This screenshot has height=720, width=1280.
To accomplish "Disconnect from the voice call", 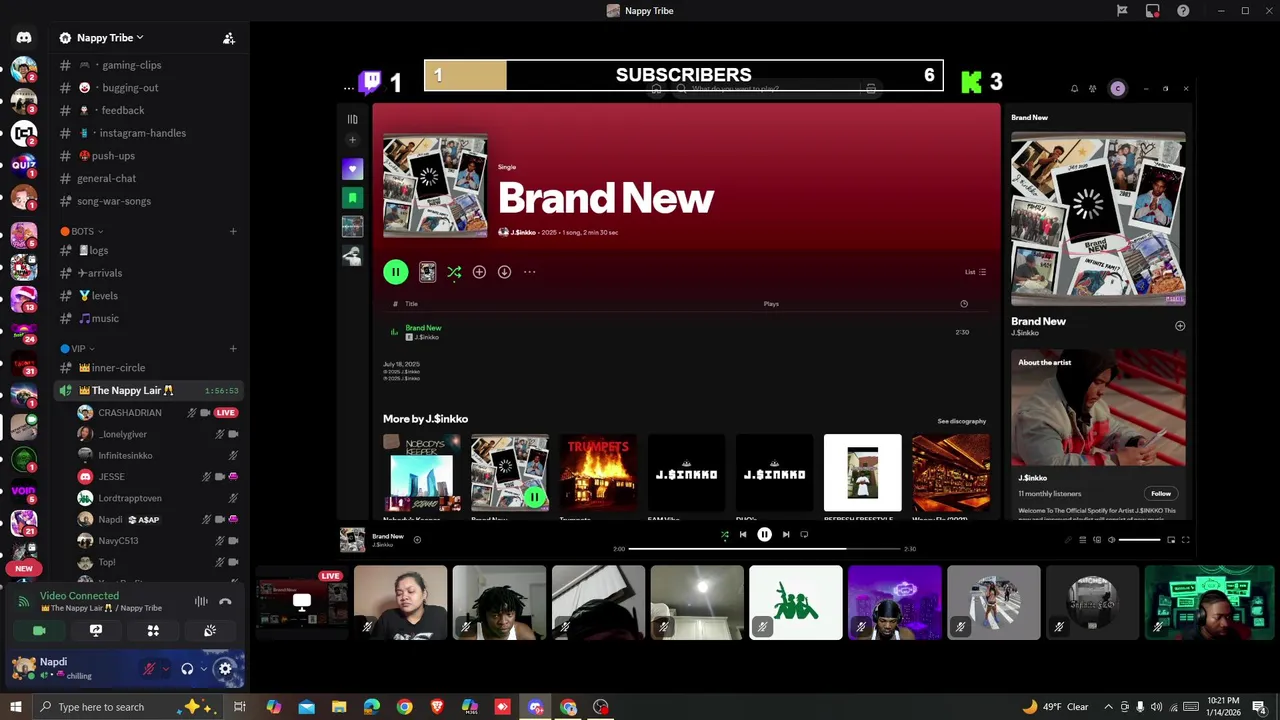I will pyautogui.click(x=225, y=601).
